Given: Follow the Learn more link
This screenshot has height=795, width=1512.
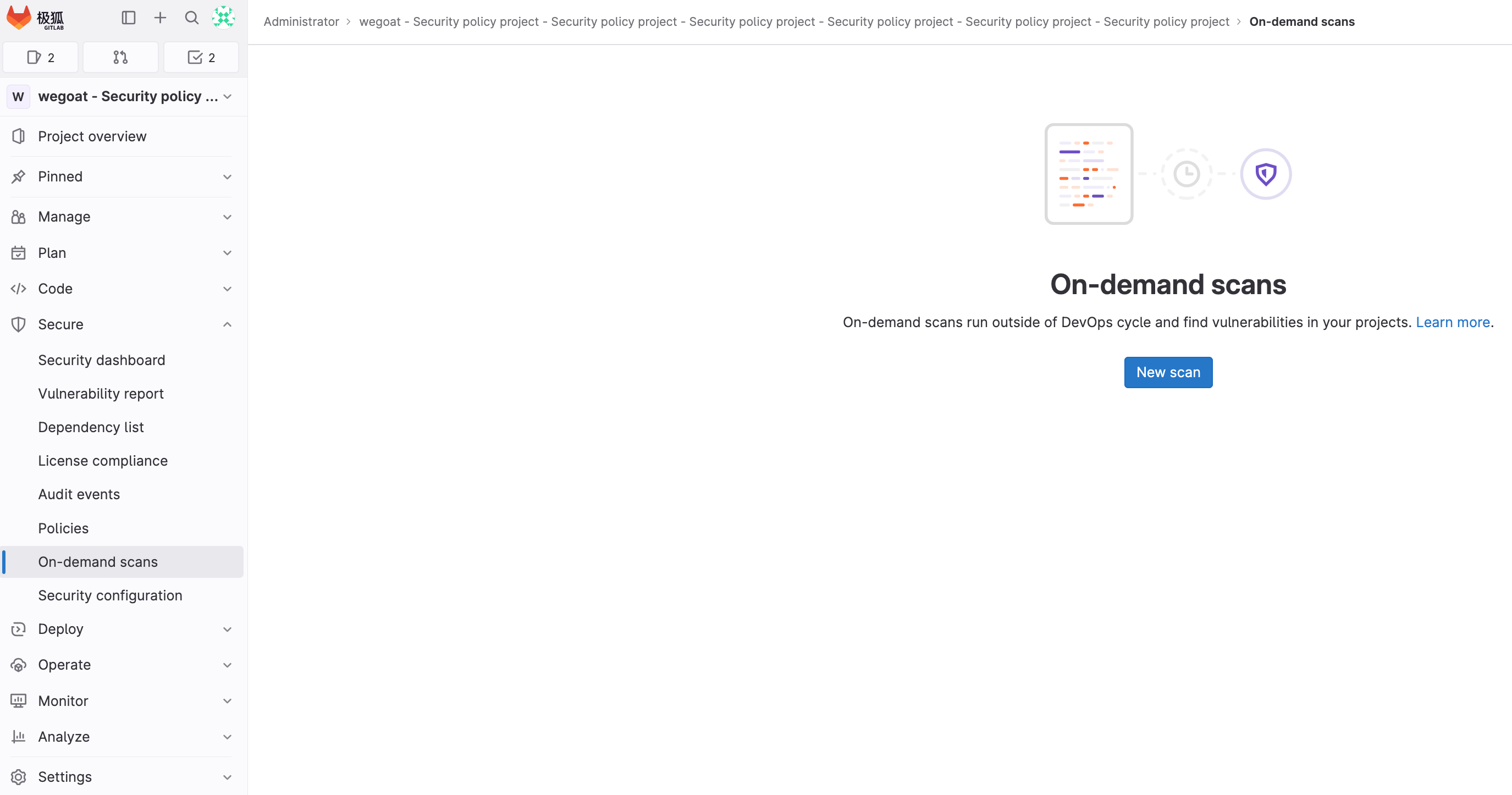Looking at the screenshot, I should point(1453,322).
